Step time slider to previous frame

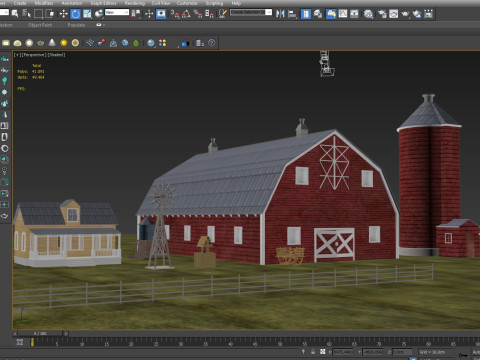coord(15,333)
